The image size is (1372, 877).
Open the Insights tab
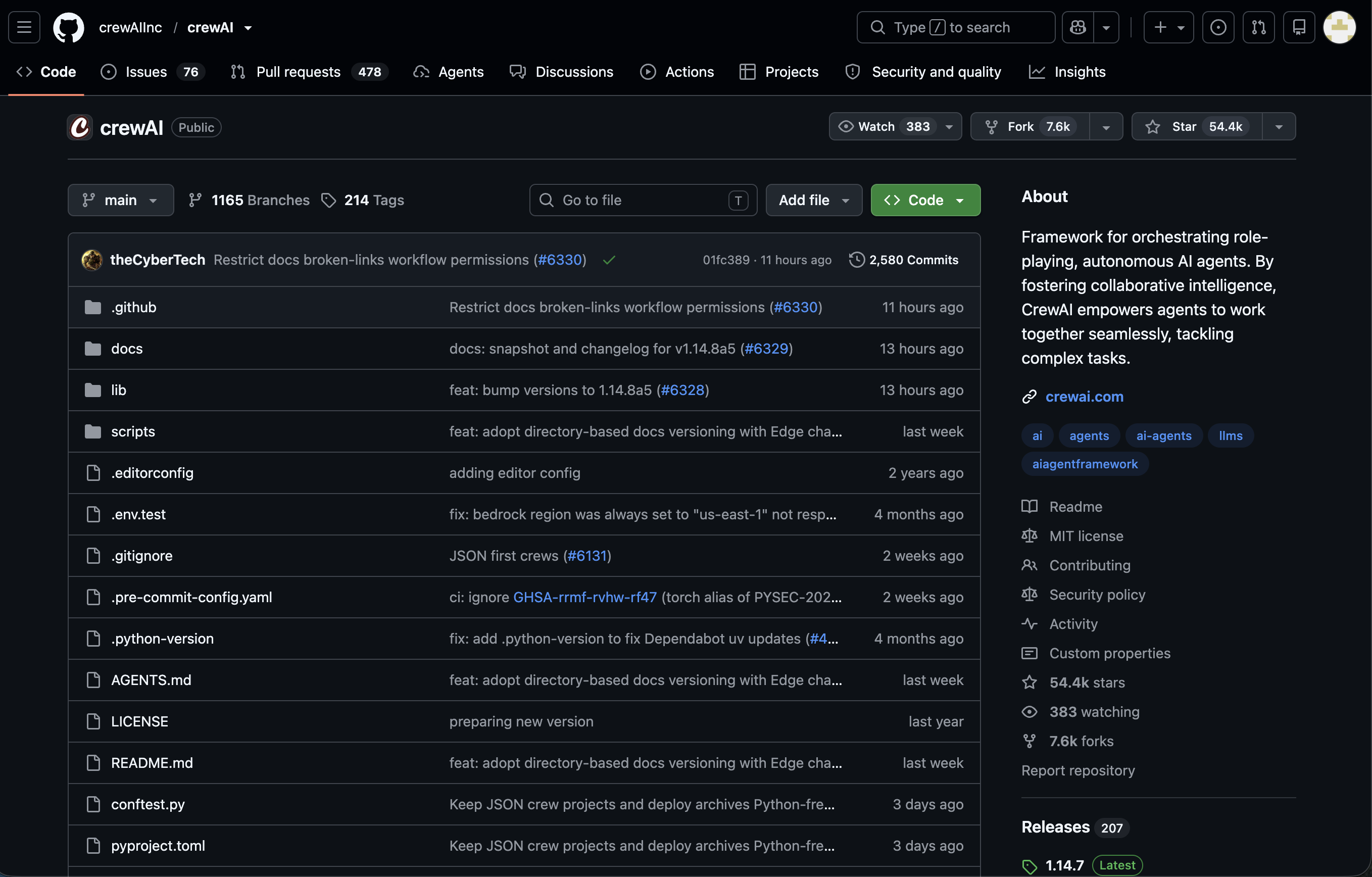(1067, 72)
